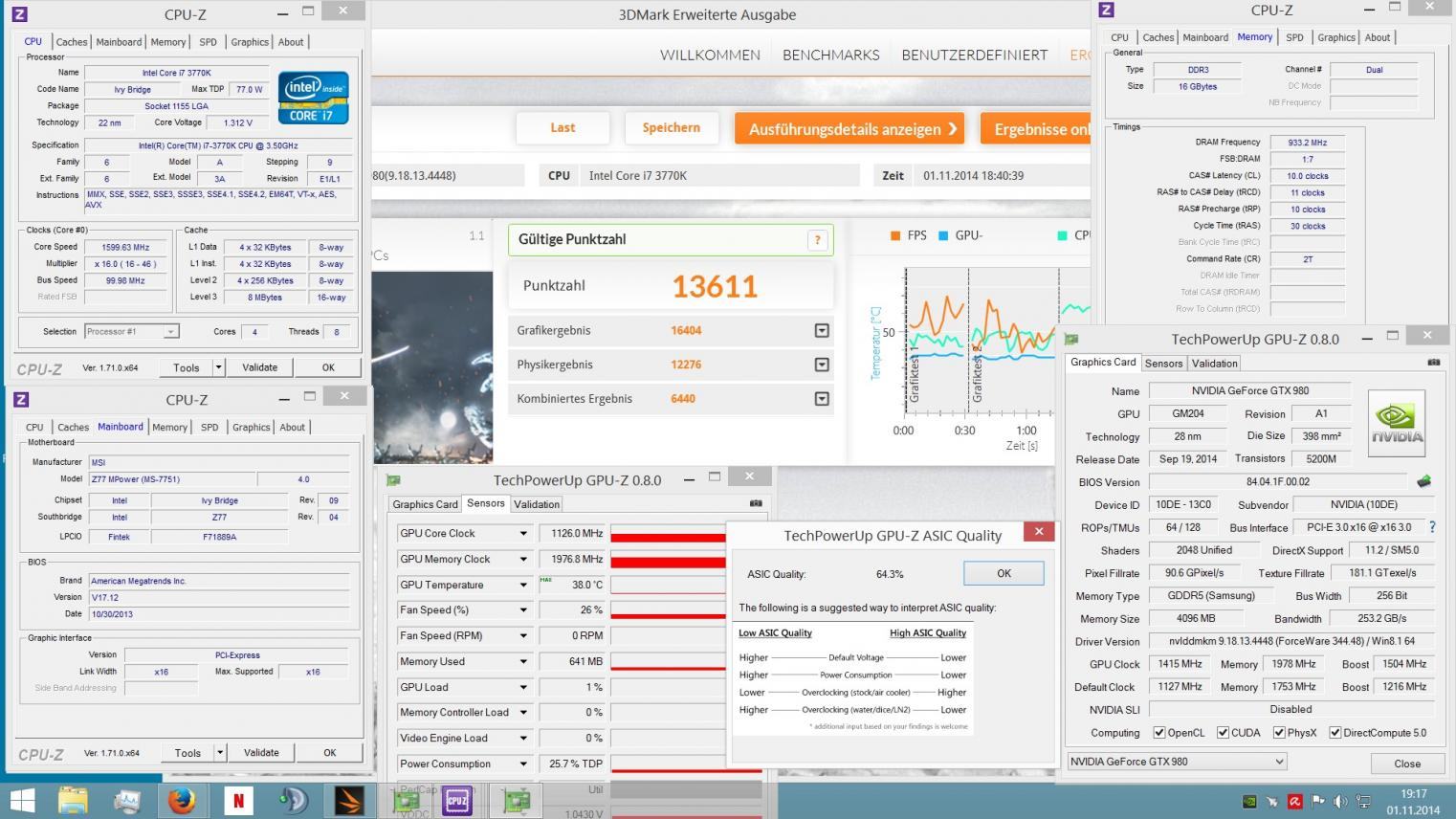Viewport: 1456px width, 819px height.
Task: Expand the Physikergebnis details
Action: (x=821, y=365)
